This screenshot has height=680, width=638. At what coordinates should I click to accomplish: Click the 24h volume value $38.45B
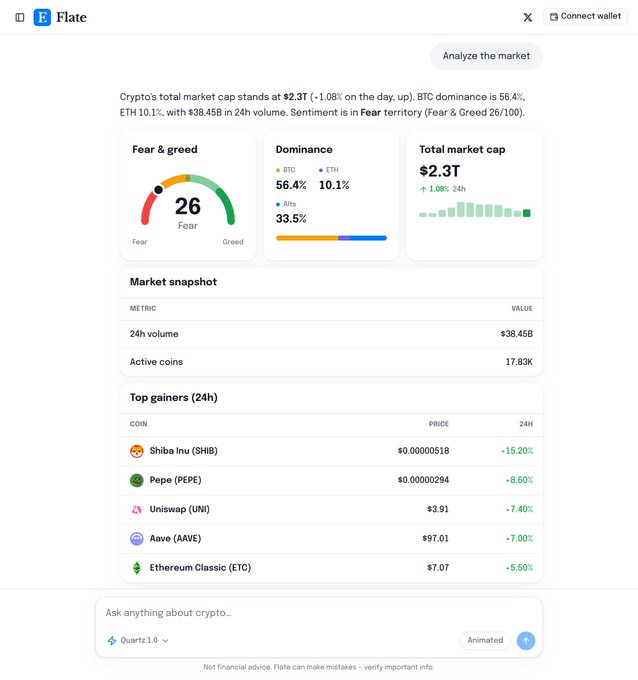[x=517, y=334]
